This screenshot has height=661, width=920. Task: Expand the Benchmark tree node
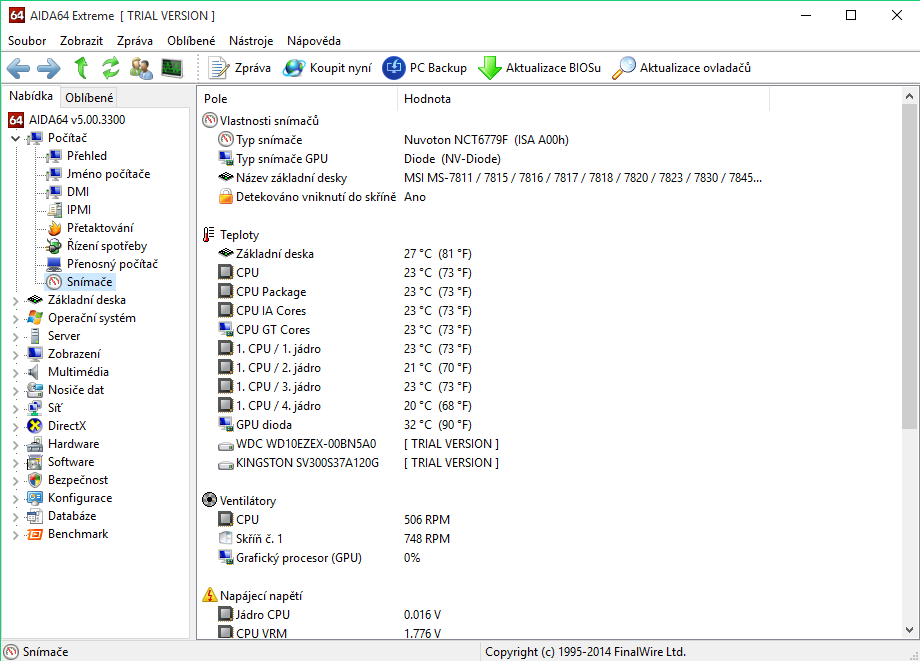click(x=15, y=534)
